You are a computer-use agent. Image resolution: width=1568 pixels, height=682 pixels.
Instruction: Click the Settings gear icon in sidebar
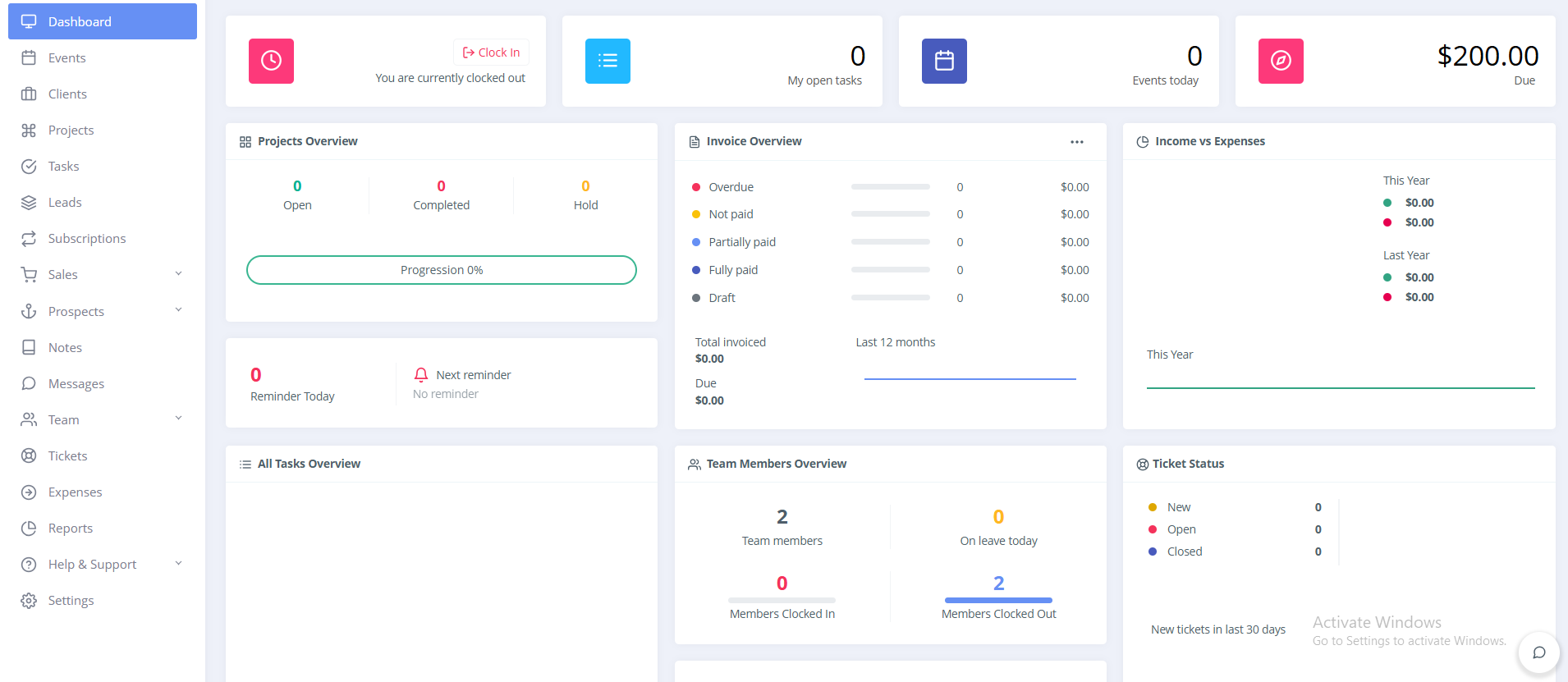[x=29, y=601]
